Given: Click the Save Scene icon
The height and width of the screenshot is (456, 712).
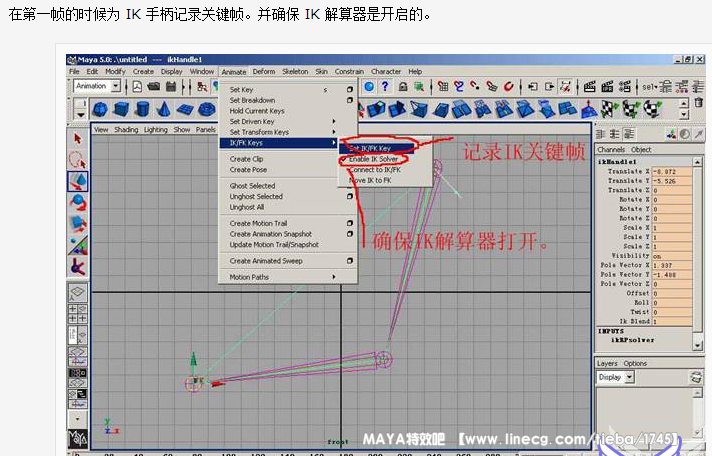Looking at the screenshot, I should pyautogui.click(x=171, y=86).
